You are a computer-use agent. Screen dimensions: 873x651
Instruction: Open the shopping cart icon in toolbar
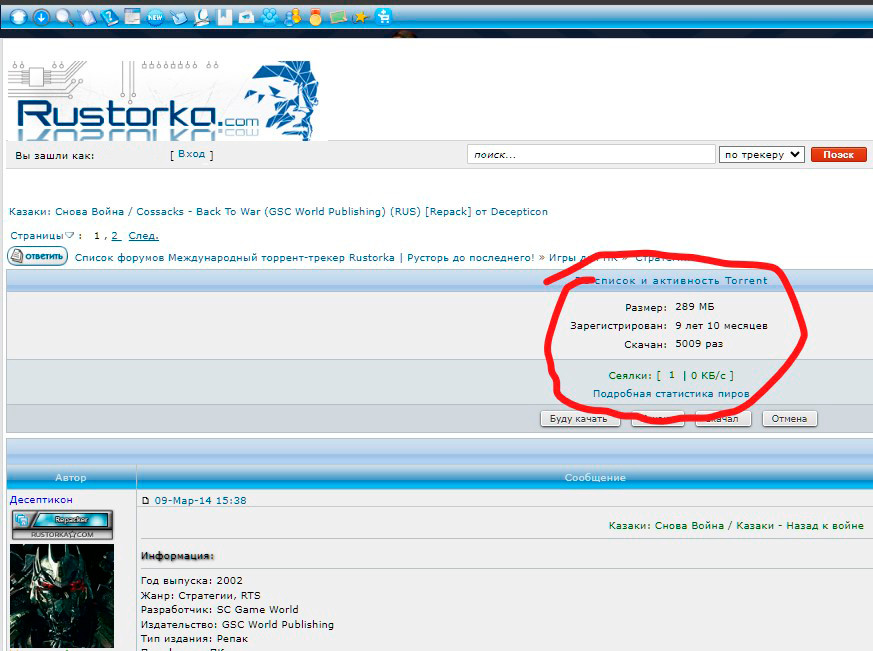click(382, 16)
